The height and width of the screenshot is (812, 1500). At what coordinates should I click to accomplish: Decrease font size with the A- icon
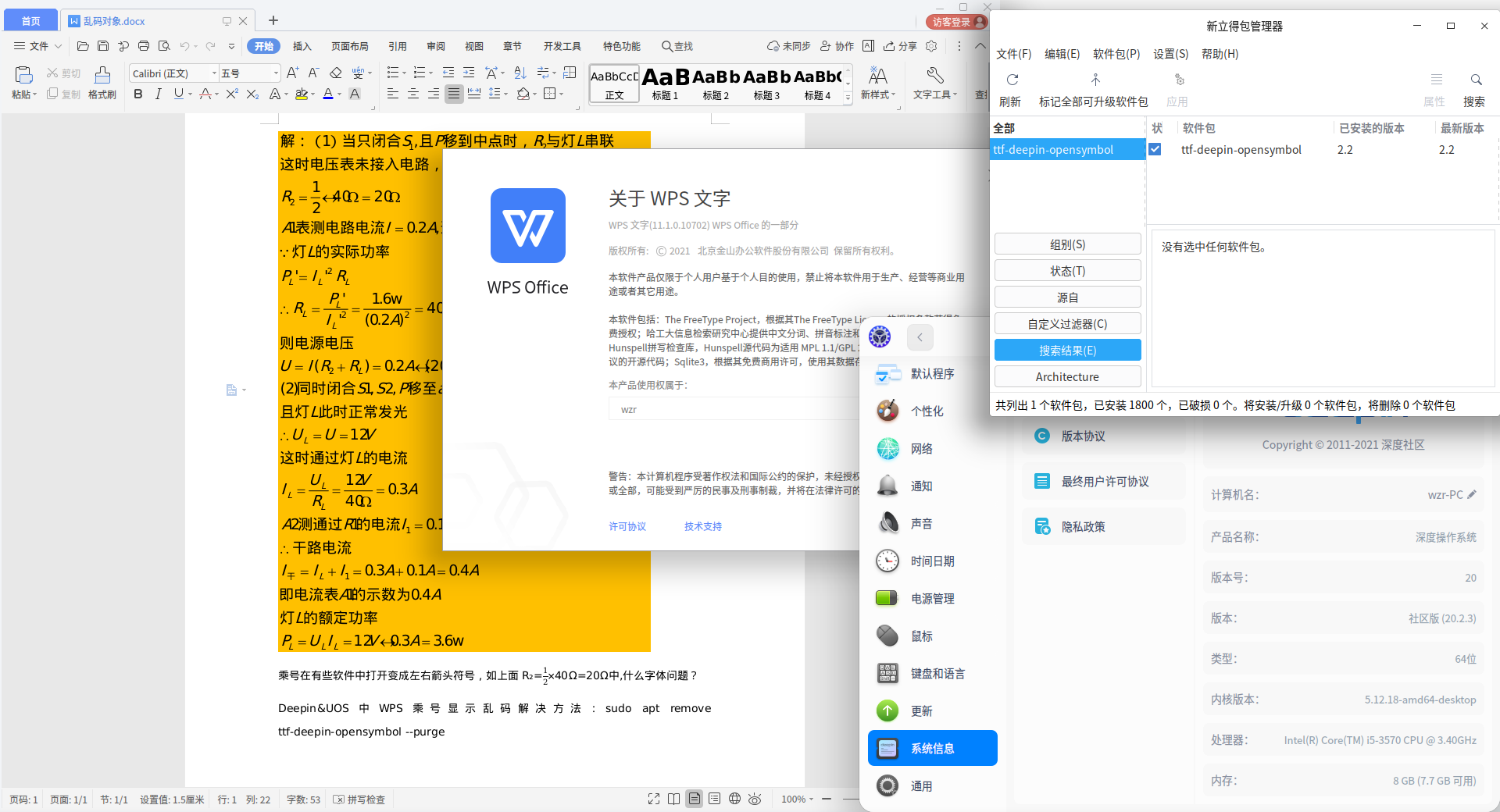click(x=313, y=73)
